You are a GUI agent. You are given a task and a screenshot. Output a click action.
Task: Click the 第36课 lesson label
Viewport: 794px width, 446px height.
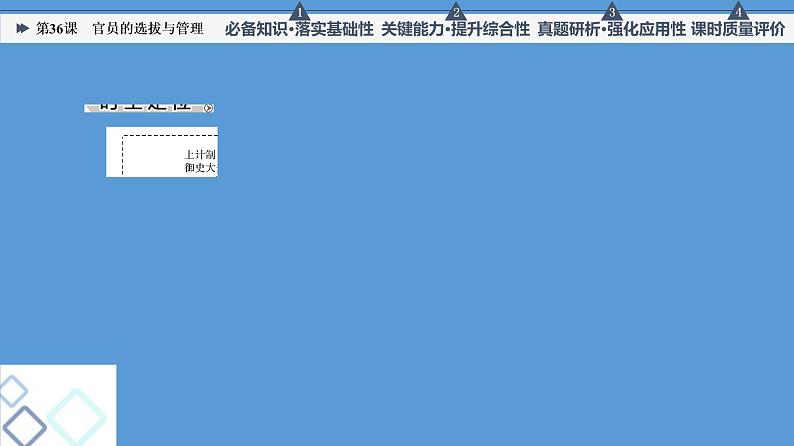click(56, 29)
